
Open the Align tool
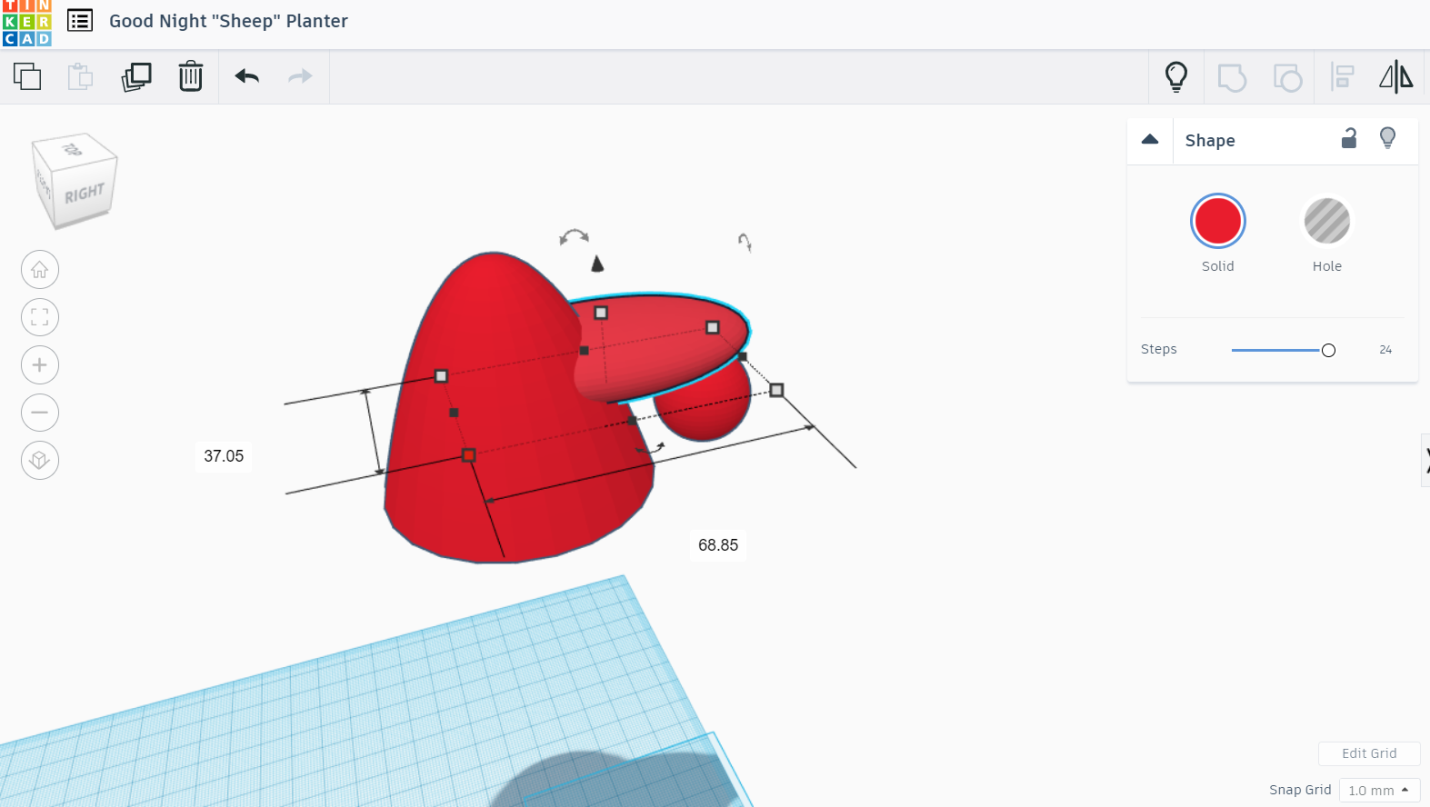pyautogui.click(x=1342, y=77)
